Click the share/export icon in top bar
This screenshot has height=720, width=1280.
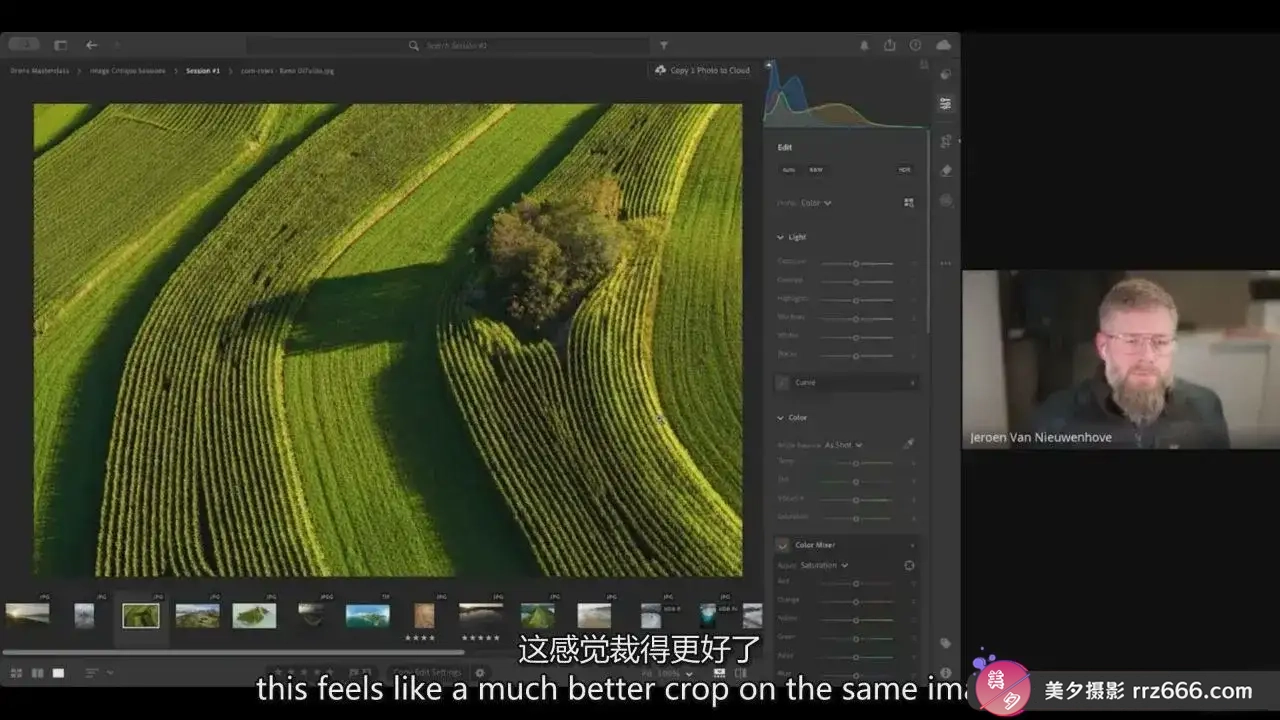point(890,45)
